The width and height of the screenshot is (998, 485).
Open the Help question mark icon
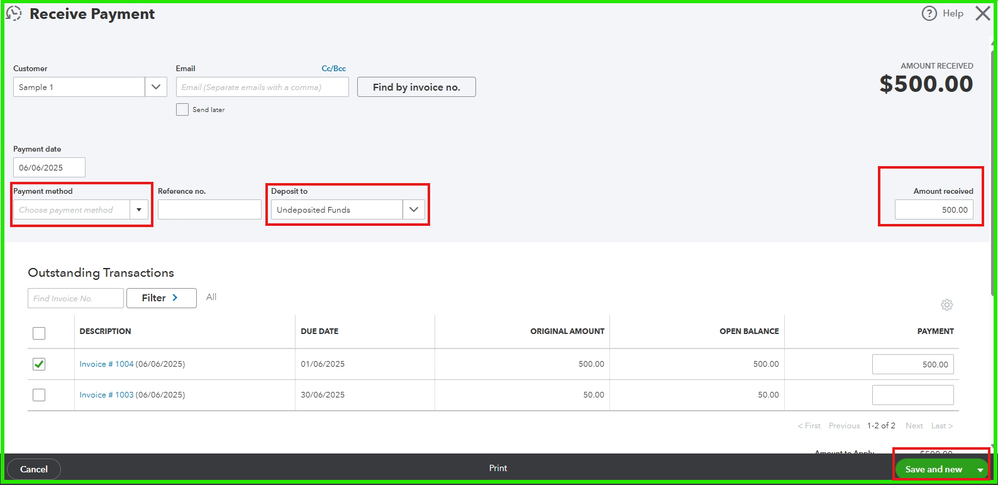point(929,13)
